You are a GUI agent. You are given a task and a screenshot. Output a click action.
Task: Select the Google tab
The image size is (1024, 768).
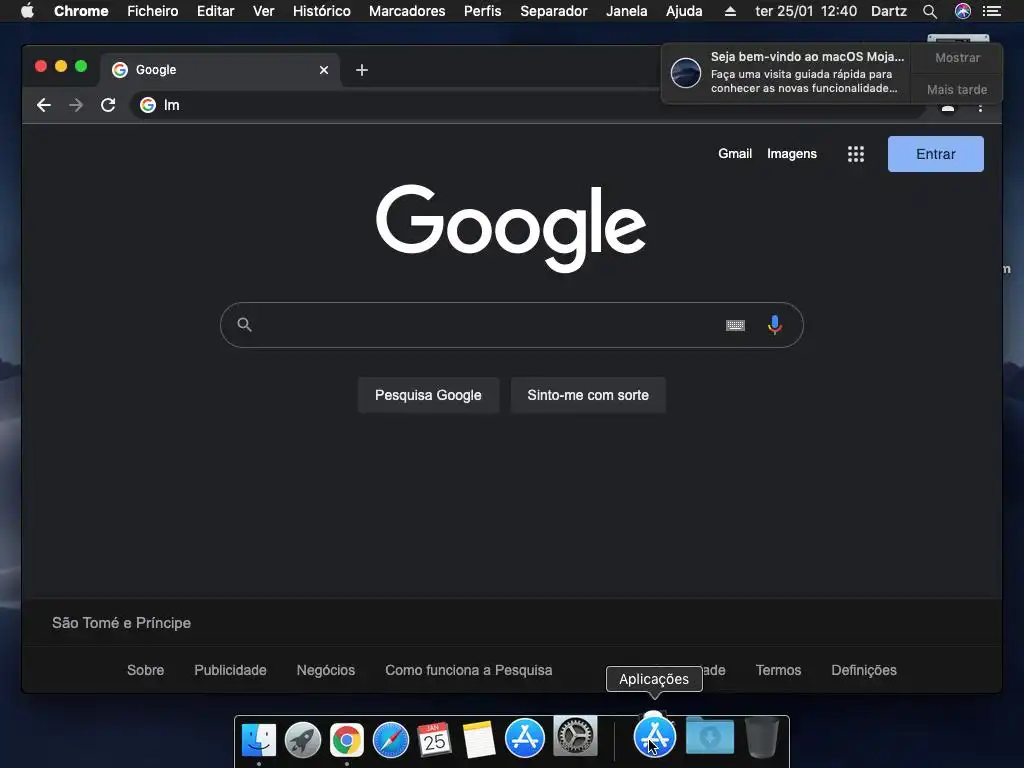[x=219, y=70]
